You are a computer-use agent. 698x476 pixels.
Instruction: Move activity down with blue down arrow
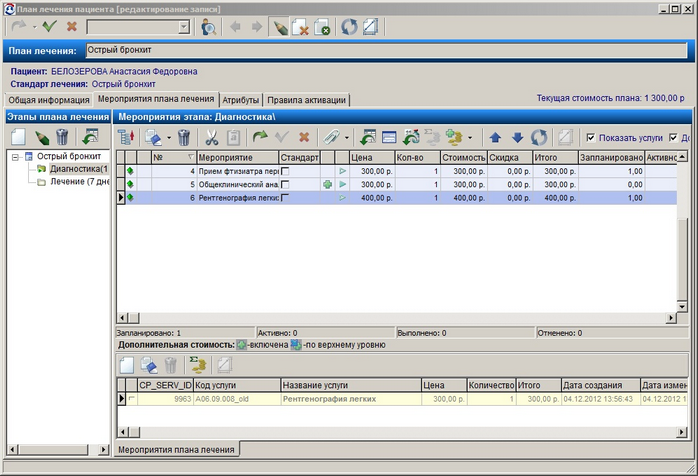517,138
